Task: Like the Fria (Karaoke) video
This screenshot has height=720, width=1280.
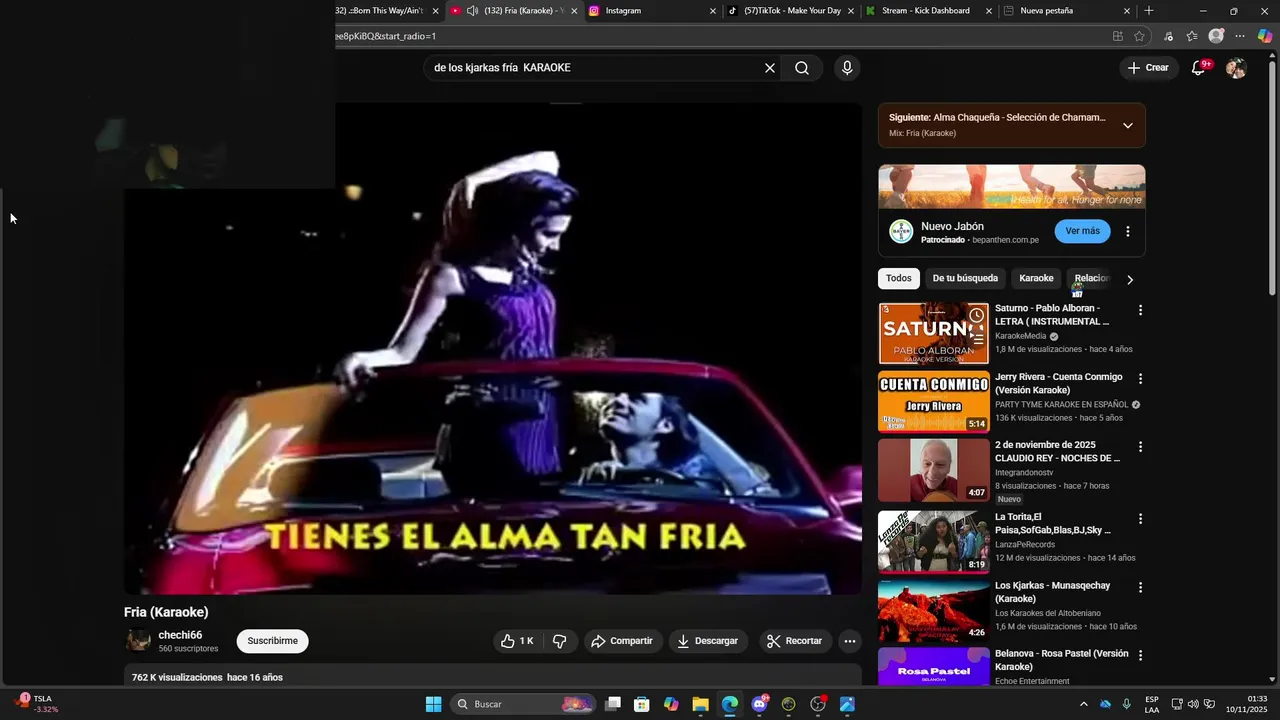Action: [518, 641]
